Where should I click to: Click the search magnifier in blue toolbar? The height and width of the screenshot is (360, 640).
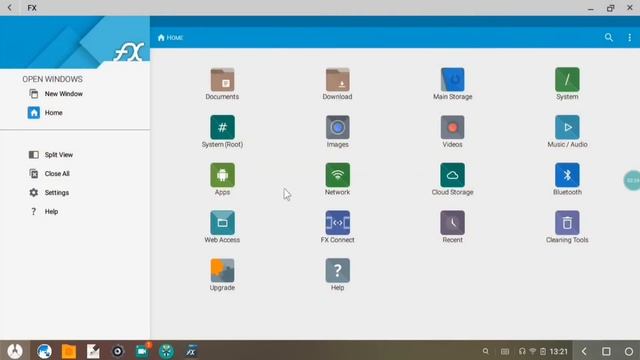pos(609,38)
